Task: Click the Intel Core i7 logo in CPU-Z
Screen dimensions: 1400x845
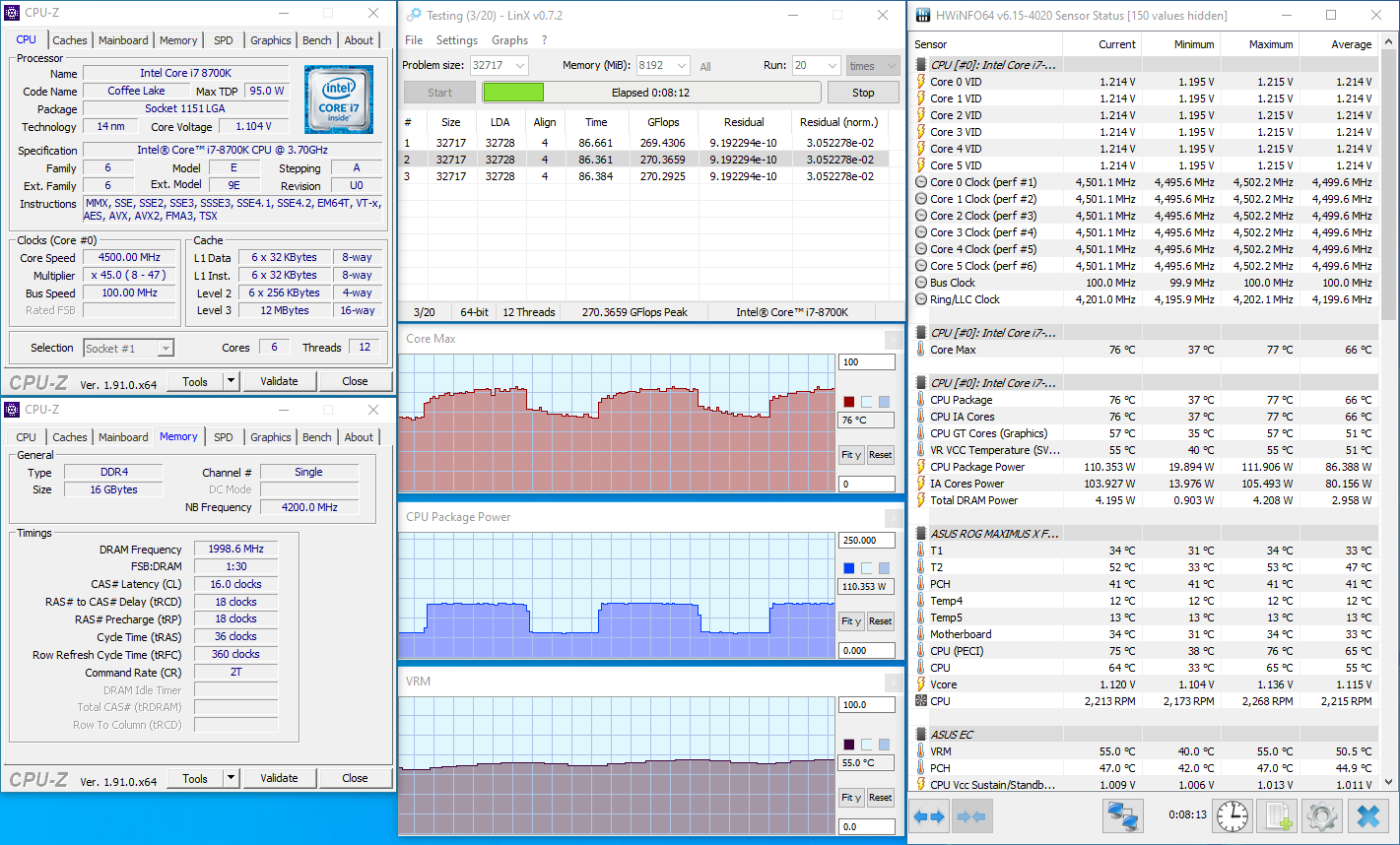Action: [338, 99]
